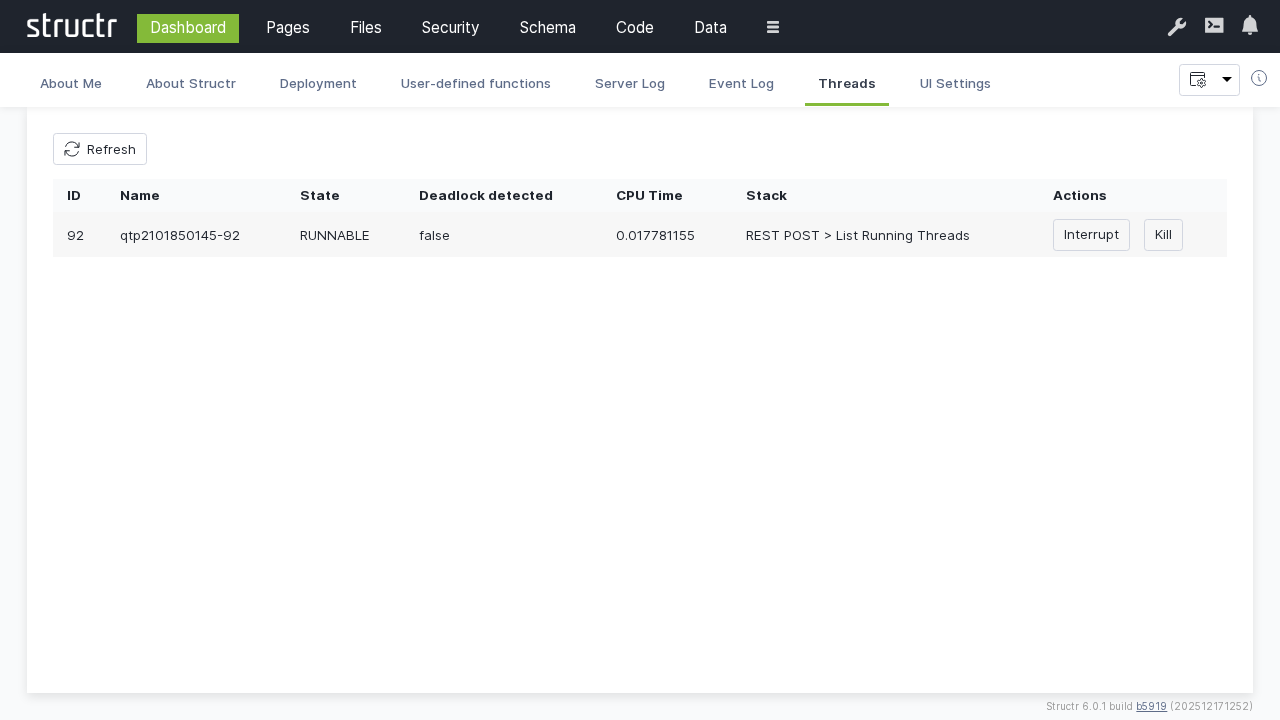Open the Security section
1280x720 pixels.
point(450,28)
